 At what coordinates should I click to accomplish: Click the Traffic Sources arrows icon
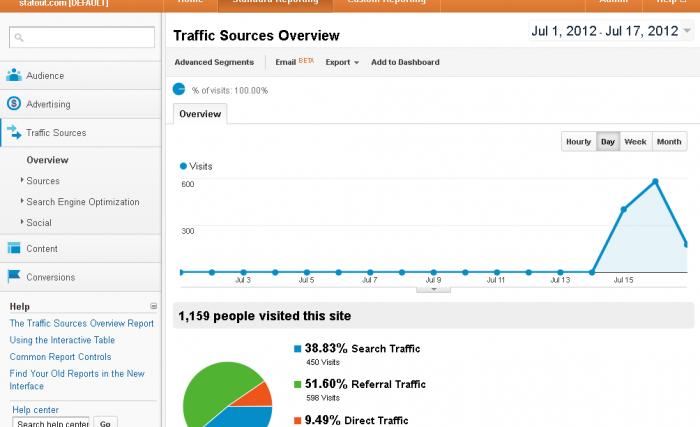point(14,132)
